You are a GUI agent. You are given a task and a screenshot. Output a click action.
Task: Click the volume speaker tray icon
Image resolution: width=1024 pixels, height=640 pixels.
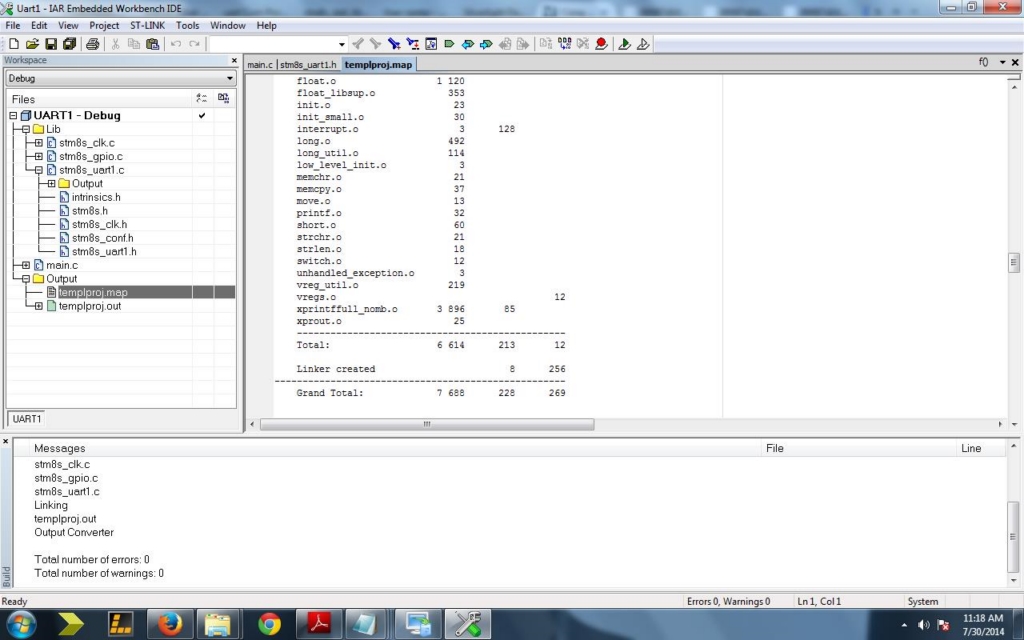[923, 625]
